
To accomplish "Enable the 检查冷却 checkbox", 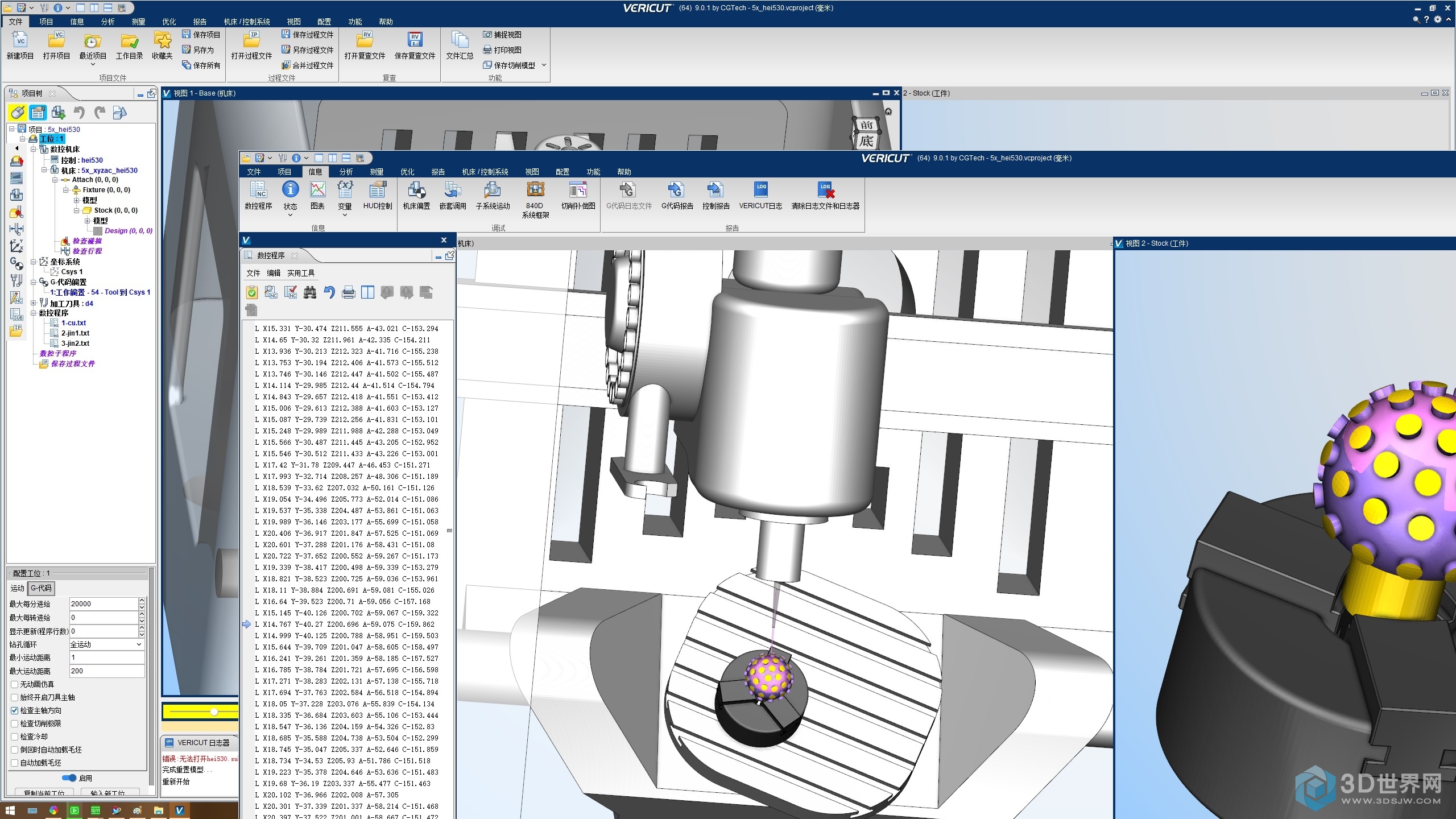I will pyautogui.click(x=15, y=737).
